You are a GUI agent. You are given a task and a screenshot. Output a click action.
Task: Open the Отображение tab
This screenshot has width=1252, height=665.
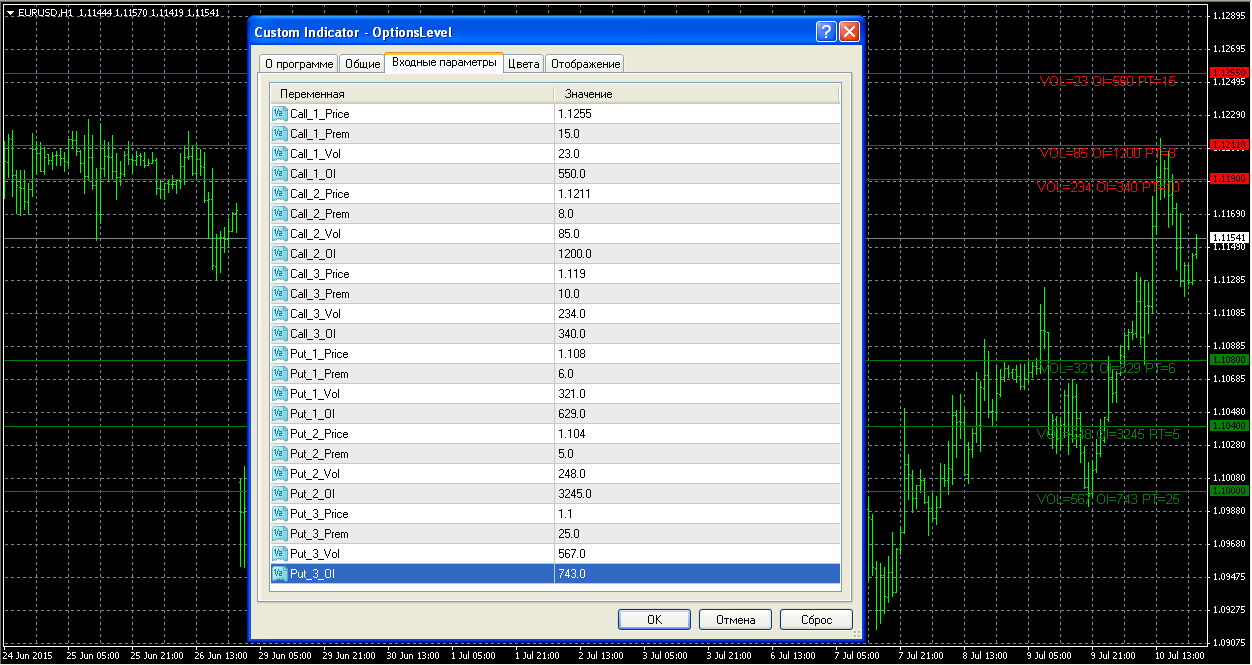(x=585, y=64)
